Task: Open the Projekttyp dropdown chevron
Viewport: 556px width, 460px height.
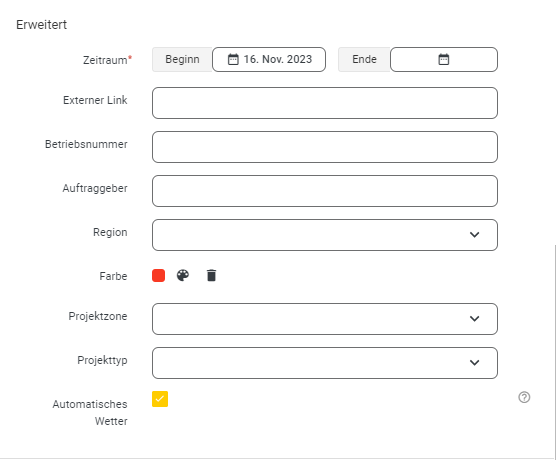Action: click(474, 363)
